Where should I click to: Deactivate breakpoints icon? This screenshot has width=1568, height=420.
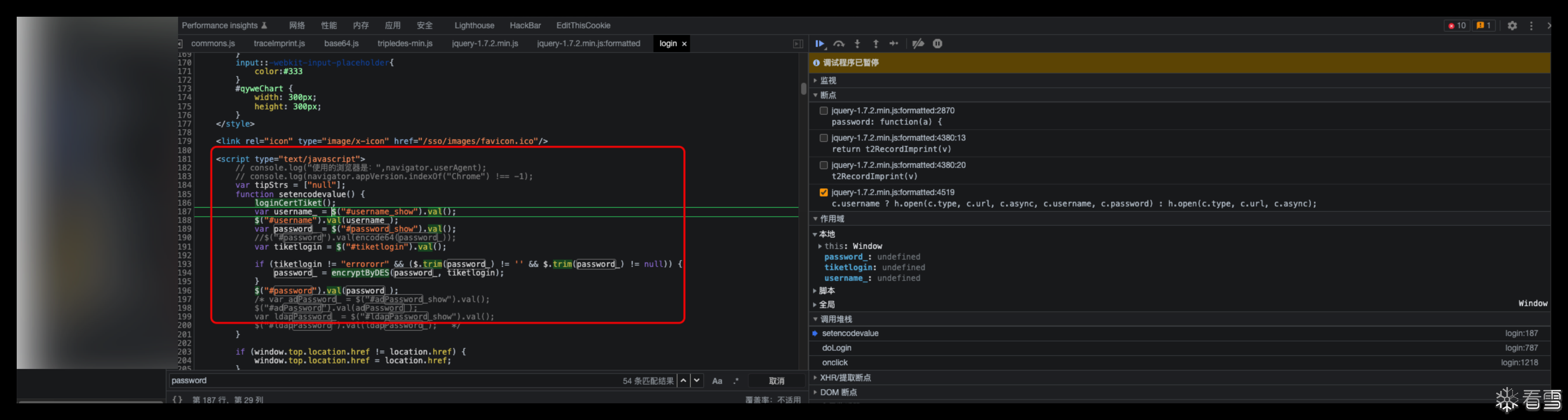(918, 44)
